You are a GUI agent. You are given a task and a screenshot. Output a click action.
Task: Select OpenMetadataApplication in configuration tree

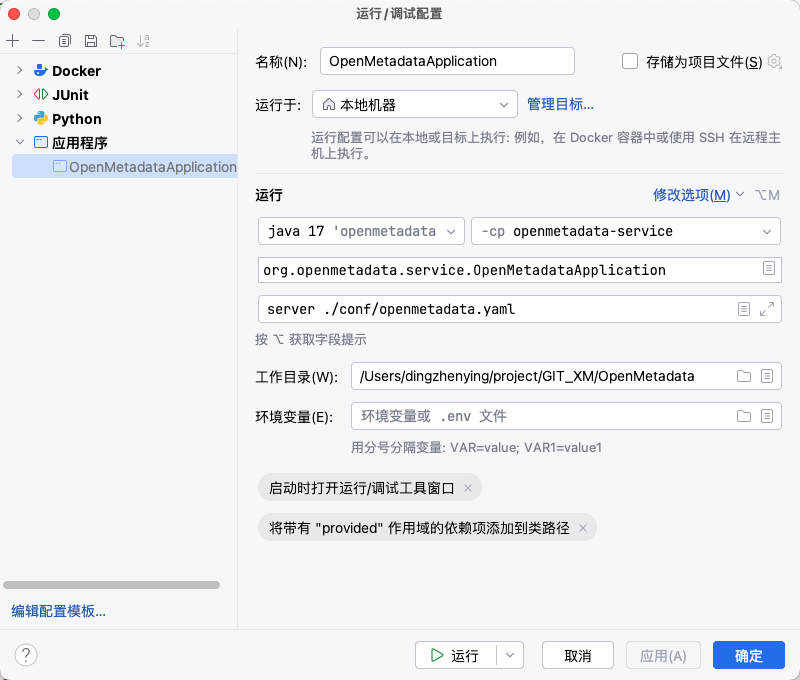pyautogui.click(x=124, y=166)
